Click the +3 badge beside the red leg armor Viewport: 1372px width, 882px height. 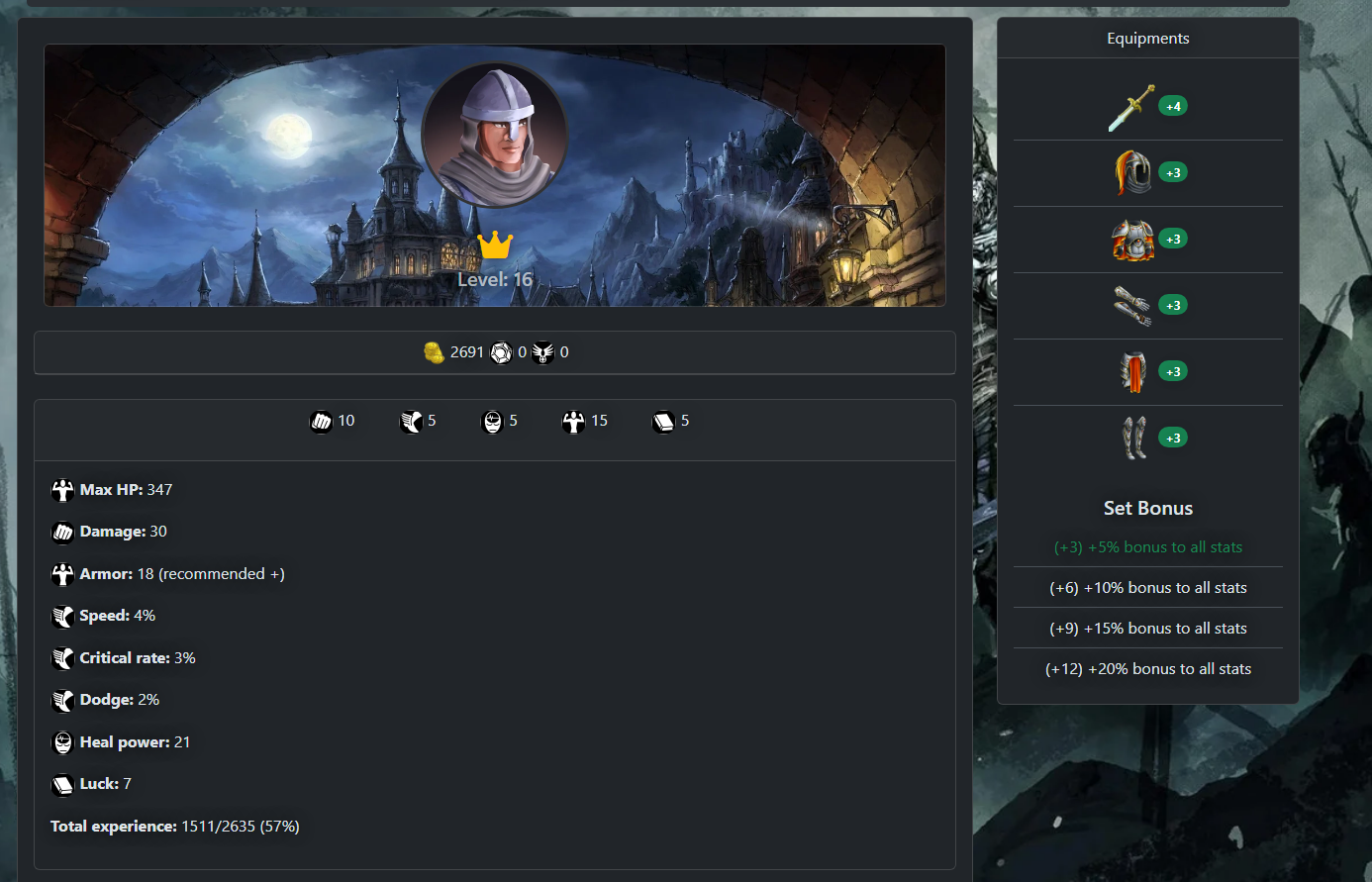click(1173, 372)
